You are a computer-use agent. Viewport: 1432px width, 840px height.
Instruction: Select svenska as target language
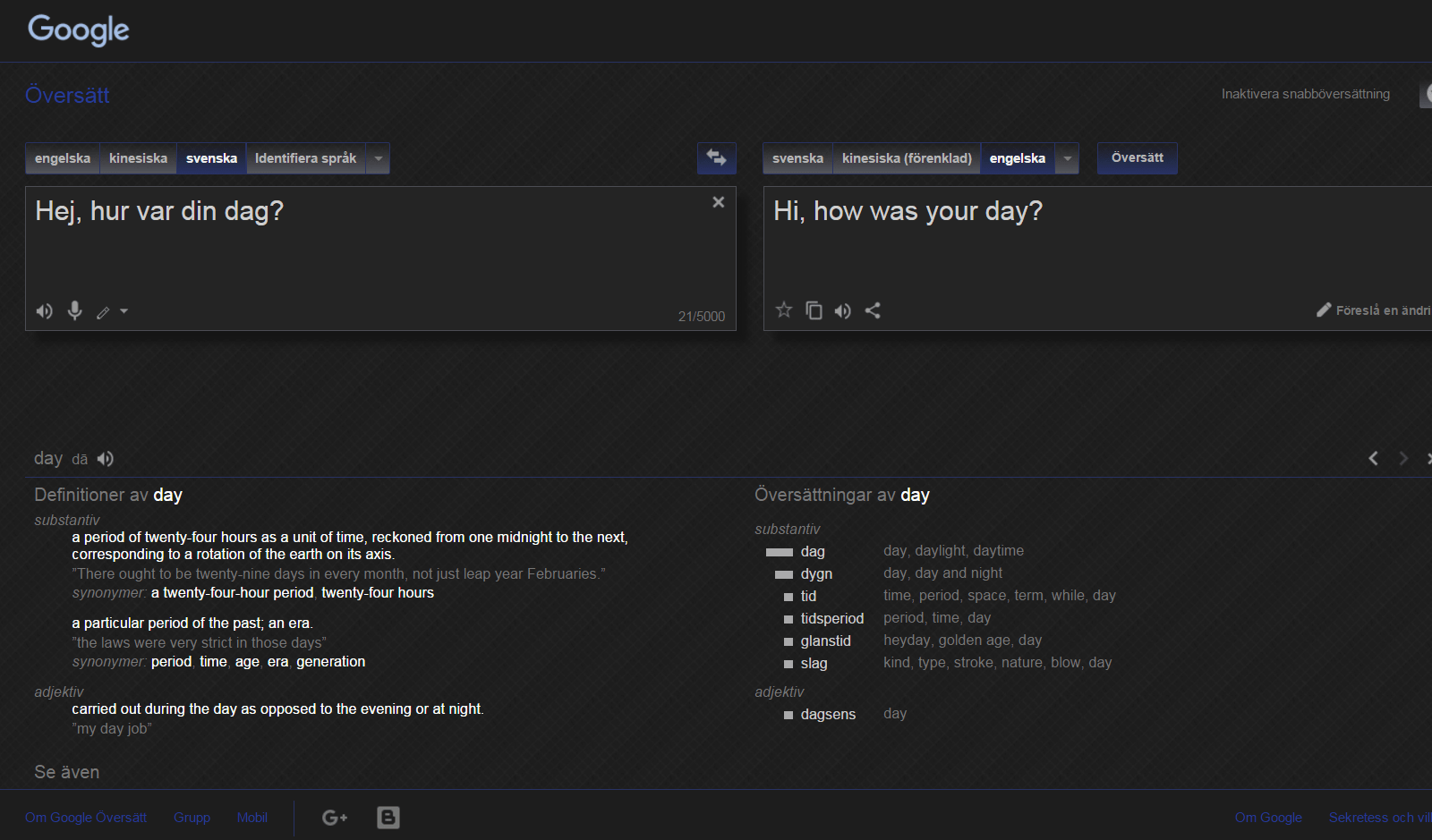coord(797,158)
